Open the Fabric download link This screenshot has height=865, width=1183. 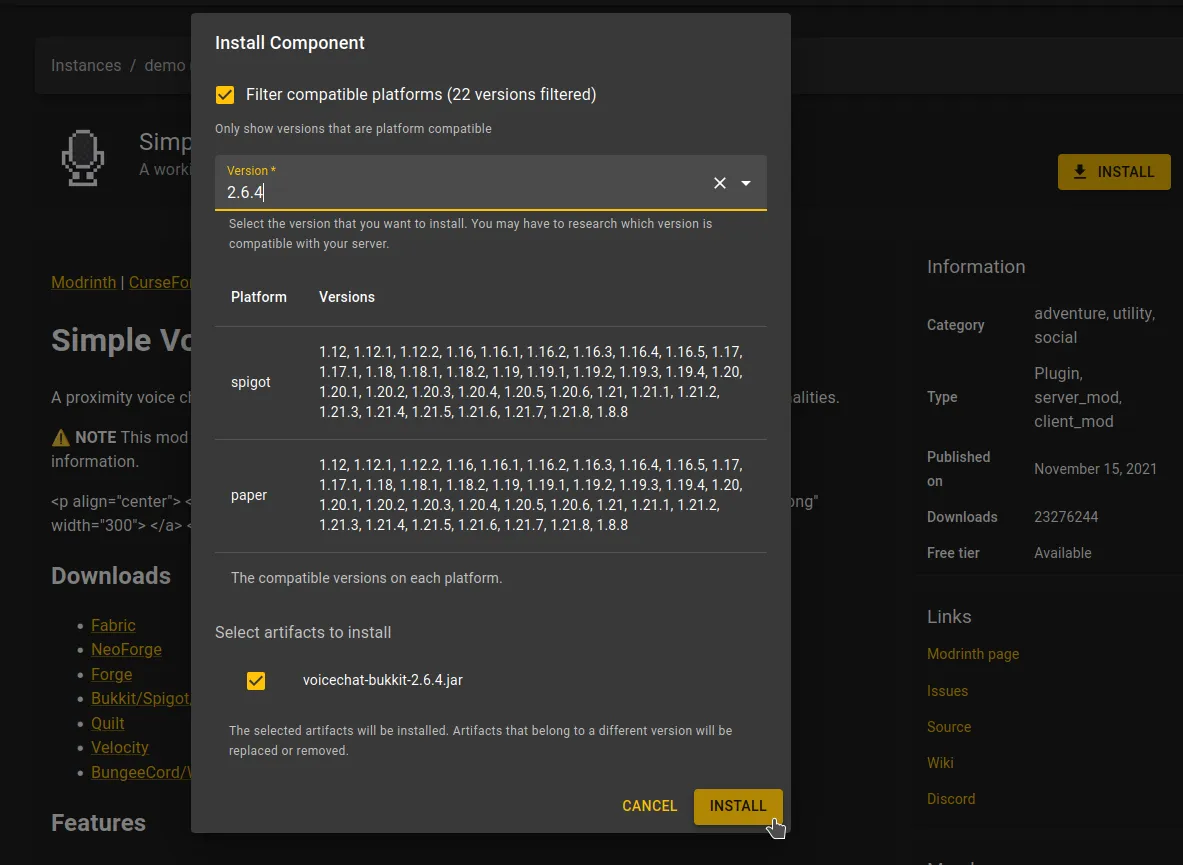(x=113, y=625)
